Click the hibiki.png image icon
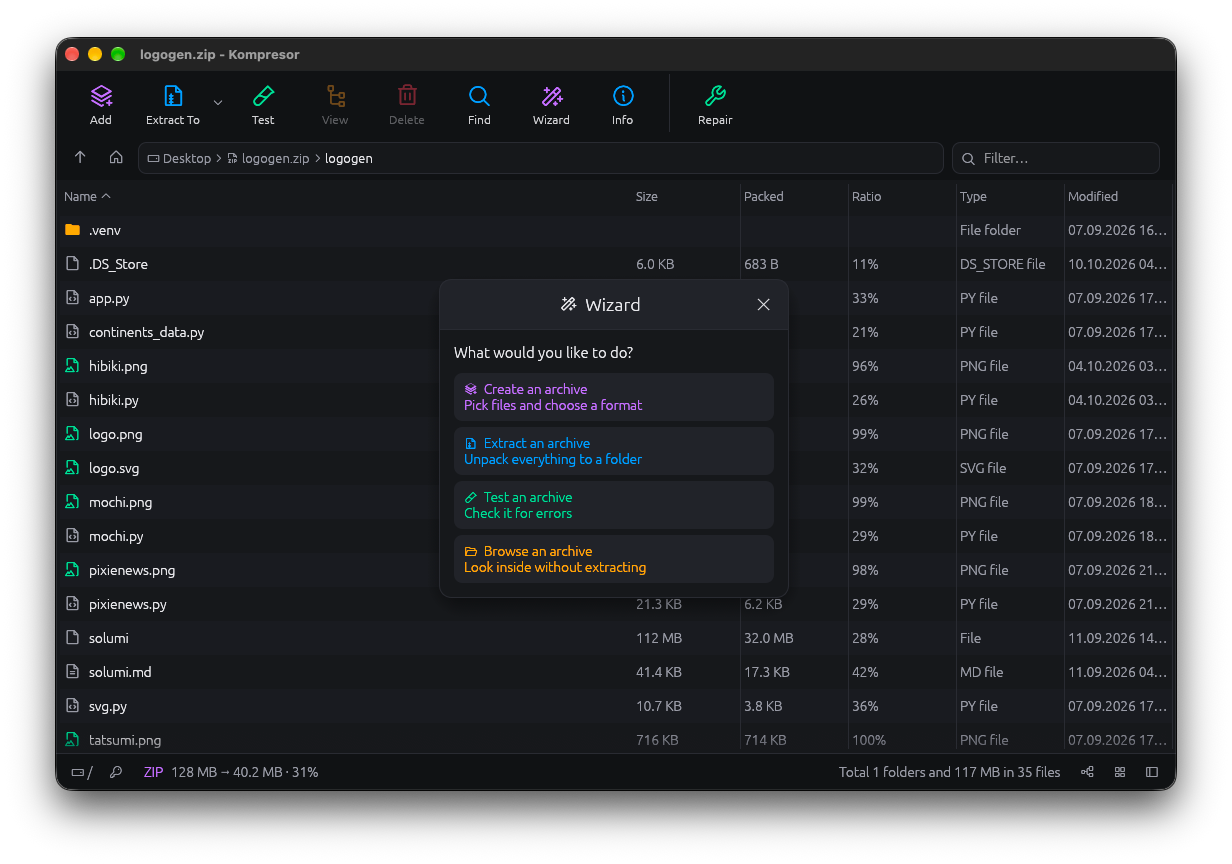This screenshot has height=864, width=1232. (x=72, y=366)
